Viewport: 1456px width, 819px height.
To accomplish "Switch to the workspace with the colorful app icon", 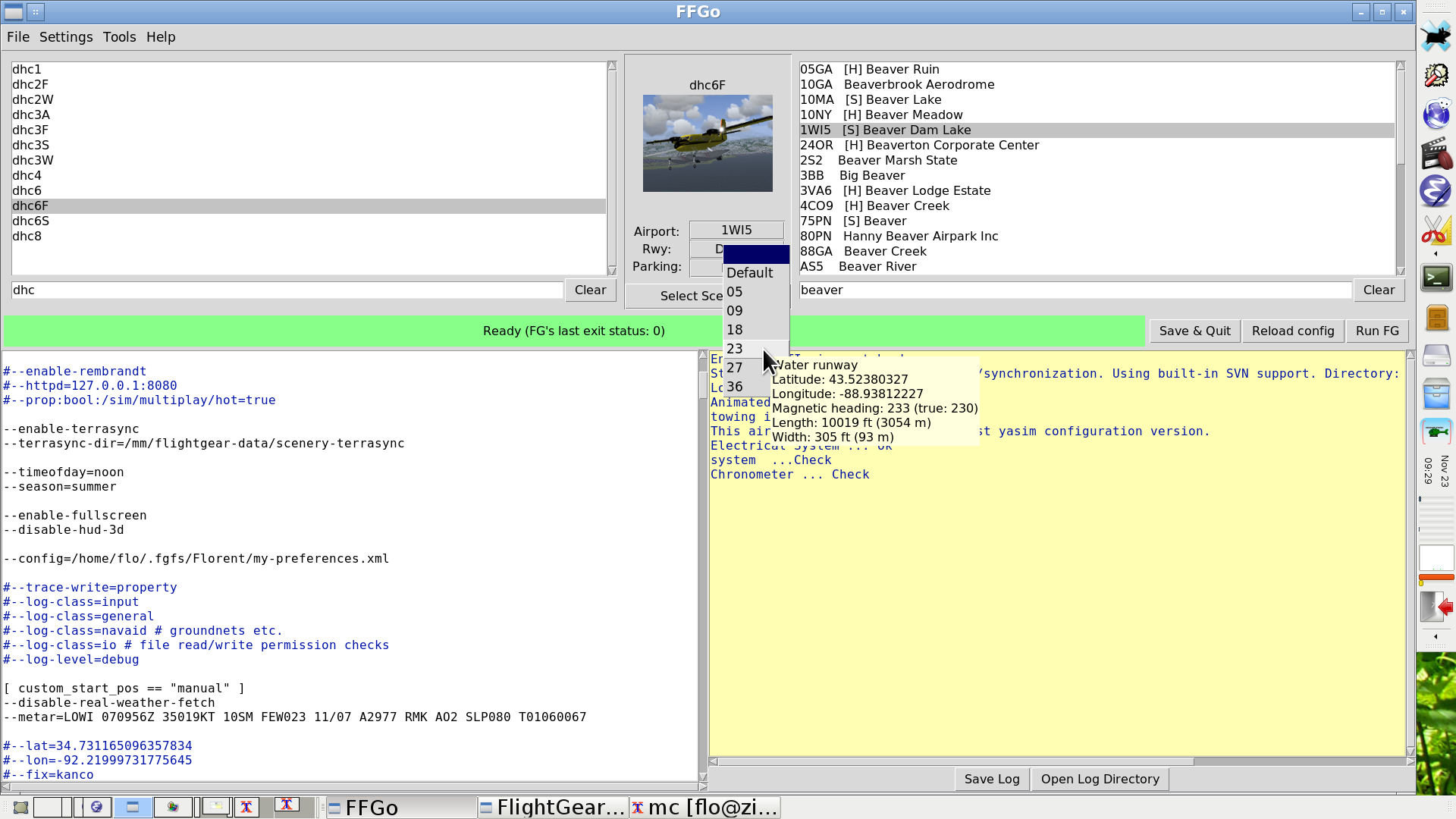I will (x=174, y=807).
